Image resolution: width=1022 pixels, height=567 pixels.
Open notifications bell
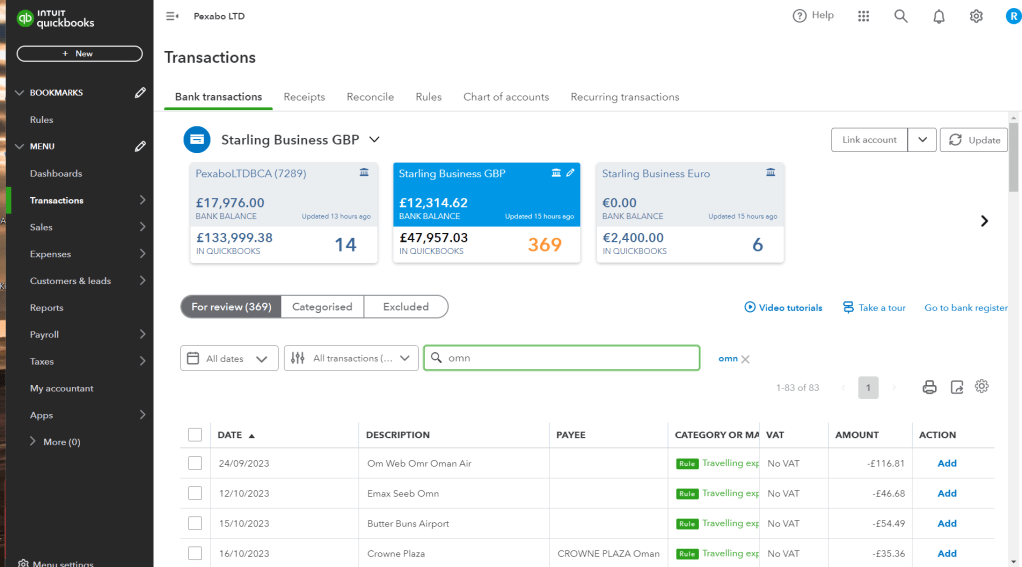click(x=939, y=16)
